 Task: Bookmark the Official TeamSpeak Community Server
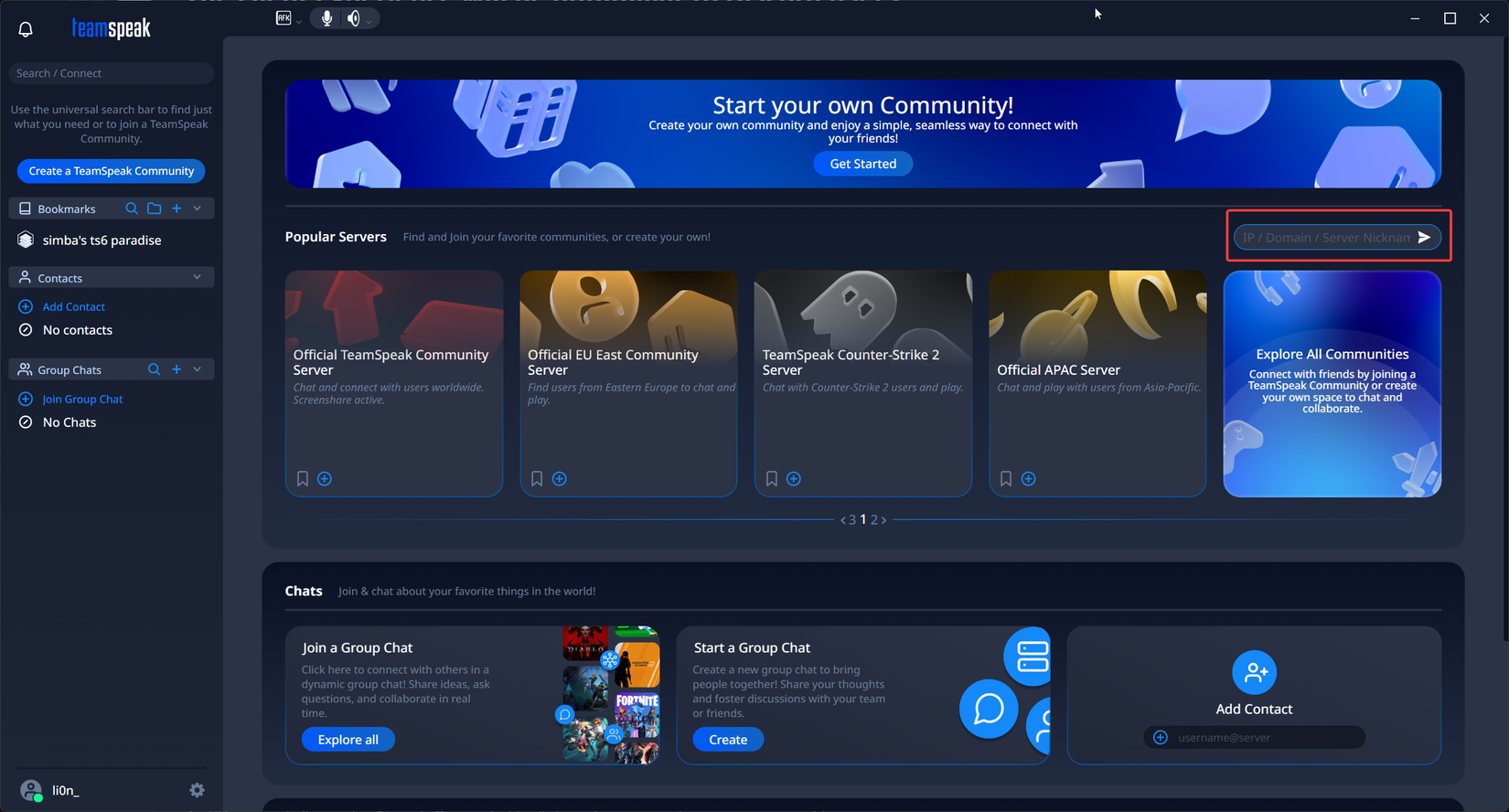click(303, 479)
